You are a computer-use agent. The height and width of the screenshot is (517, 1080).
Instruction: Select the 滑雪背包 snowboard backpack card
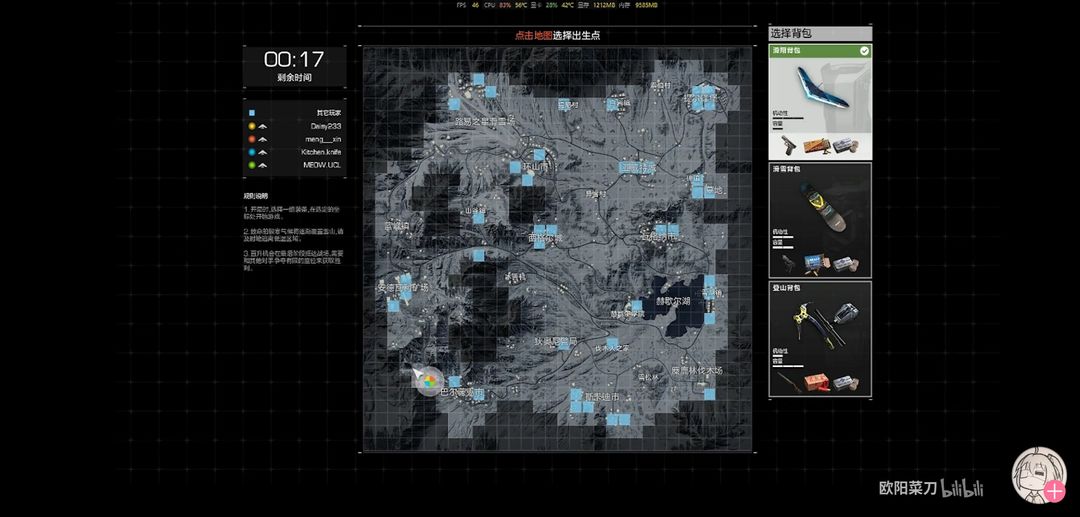tap(820, 220)
